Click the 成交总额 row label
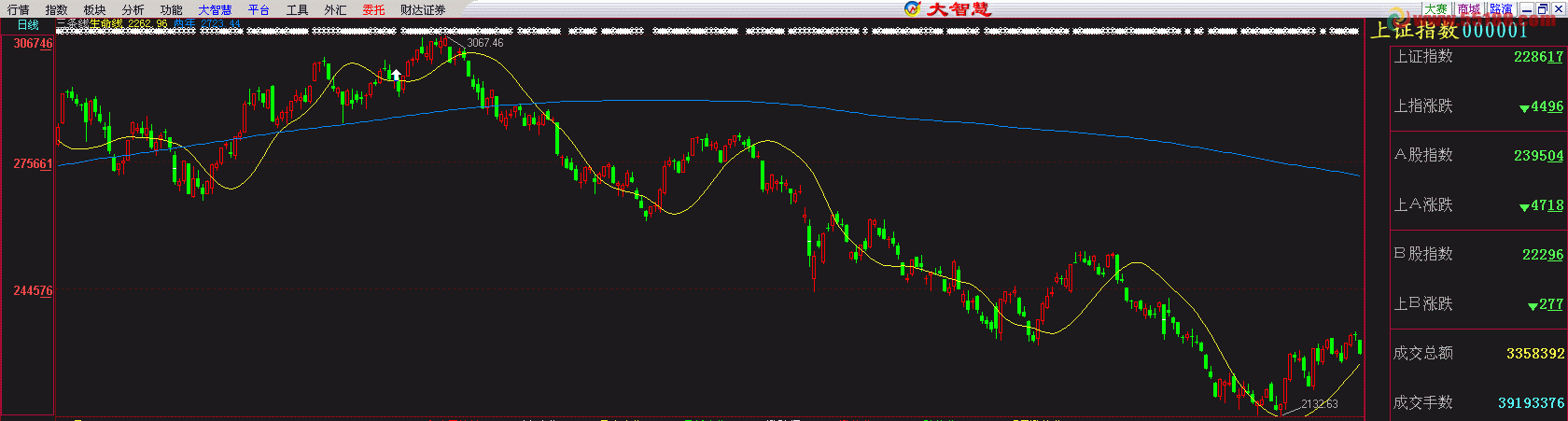Viewport: 1568px width, 421px height. (1423, 353)
